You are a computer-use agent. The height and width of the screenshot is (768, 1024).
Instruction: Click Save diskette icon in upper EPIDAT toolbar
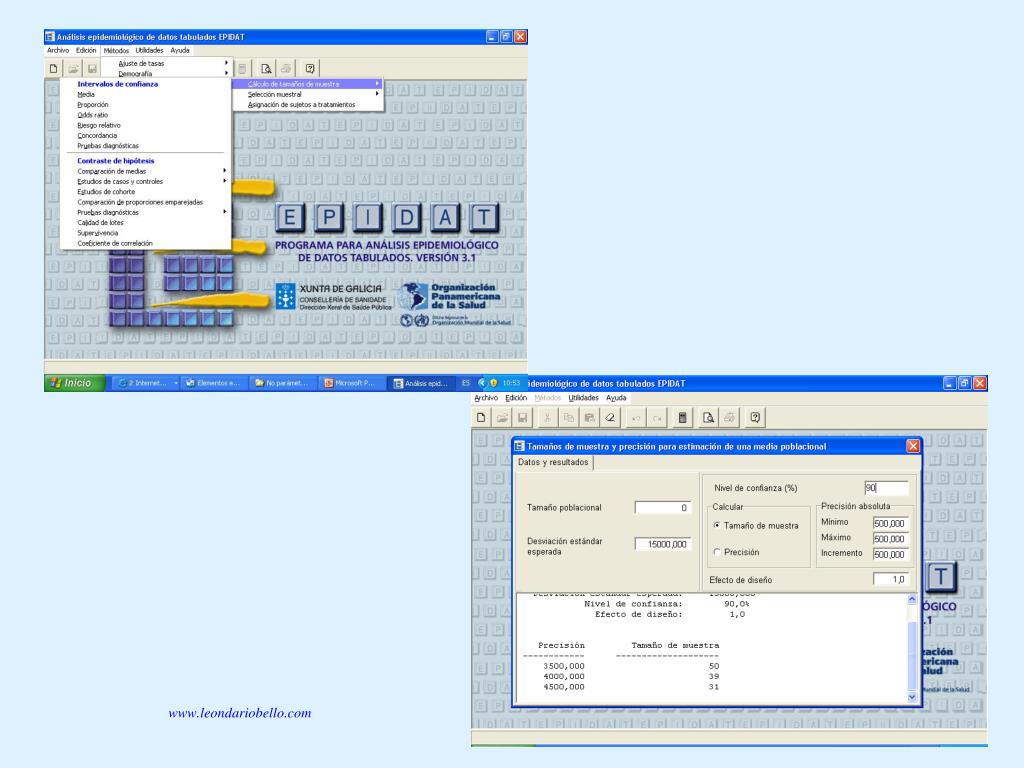(92, 69)
